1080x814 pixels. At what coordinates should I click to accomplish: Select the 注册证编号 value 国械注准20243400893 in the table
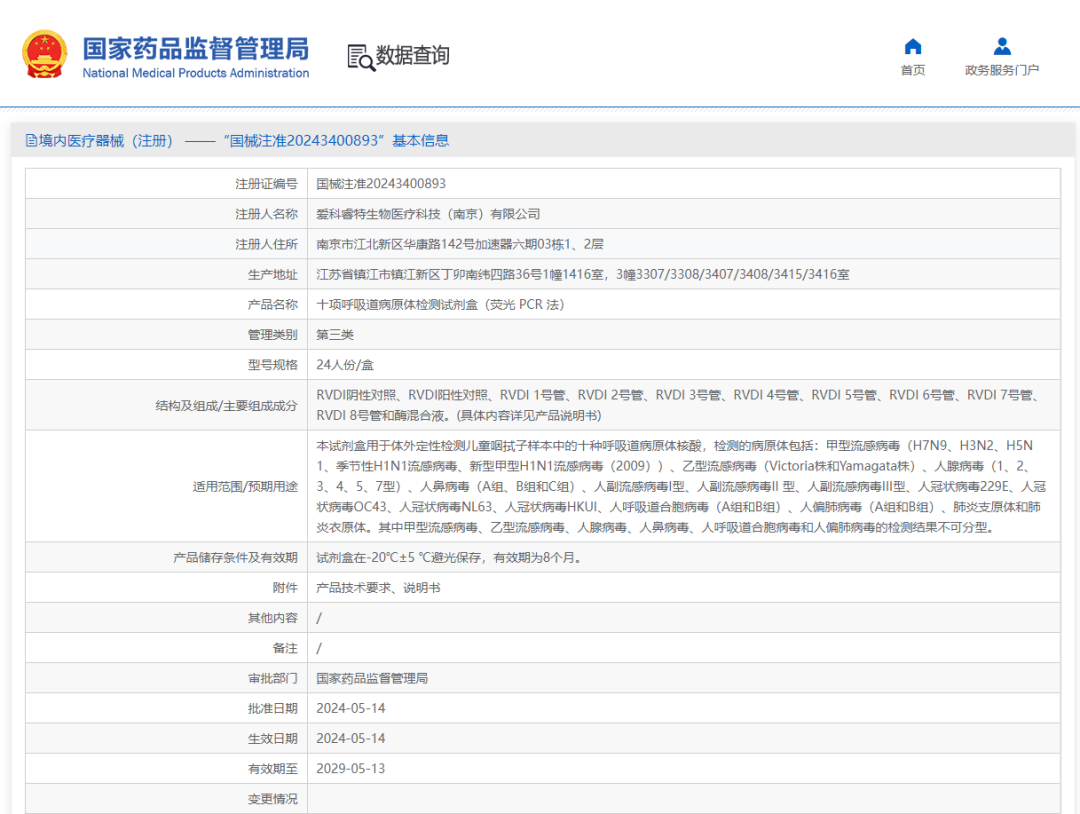point(381,184)
